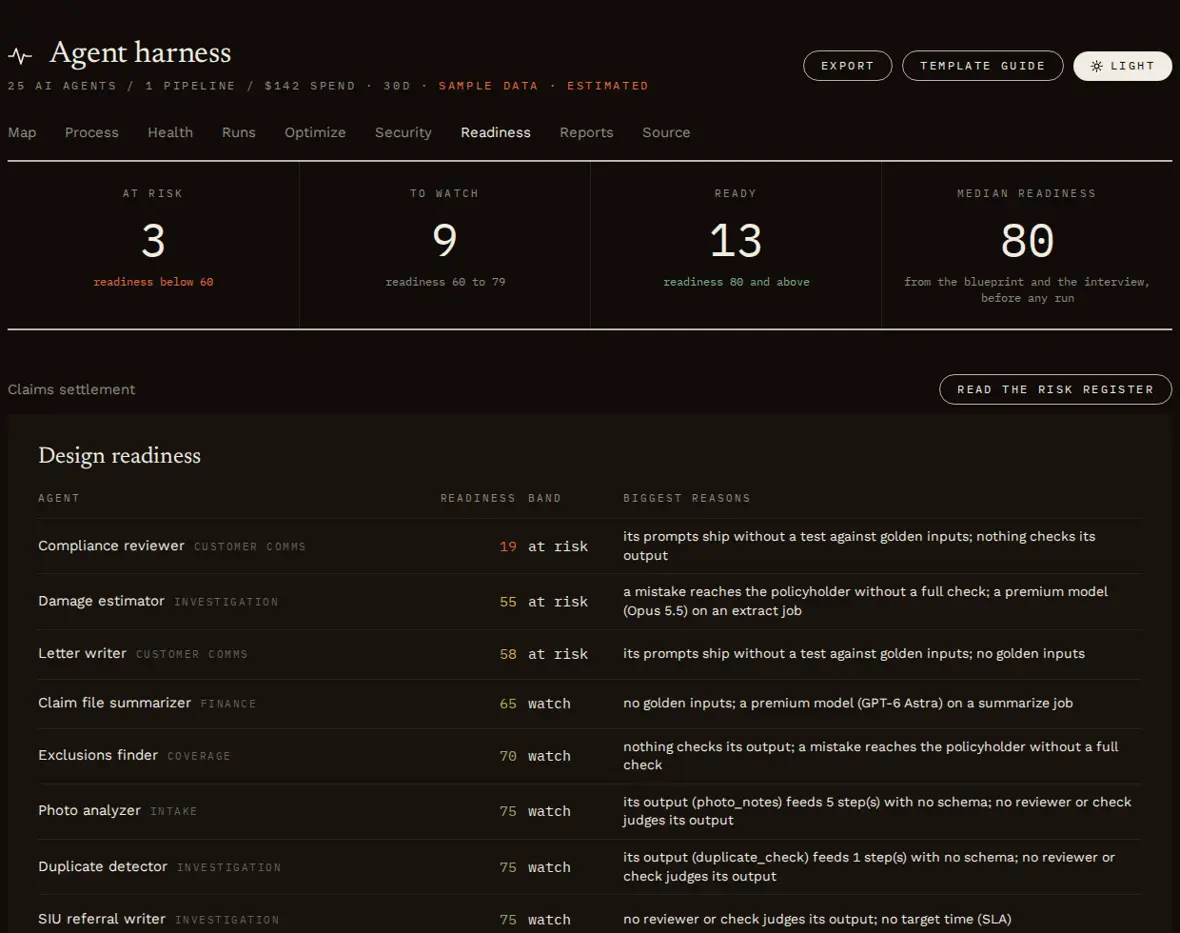
Task: Click the 'at risk' band of Letter writer
Action: pyautogui.click(x=558, y=655)
